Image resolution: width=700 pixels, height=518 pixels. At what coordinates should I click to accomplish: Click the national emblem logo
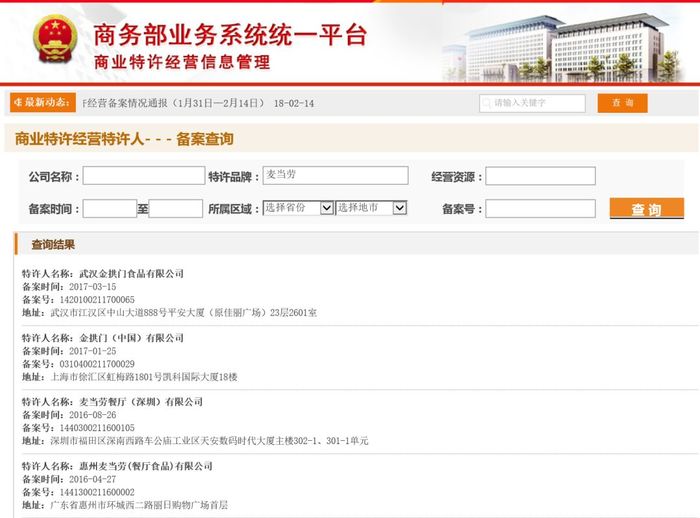pyautogui.click(x=54, y=39)
